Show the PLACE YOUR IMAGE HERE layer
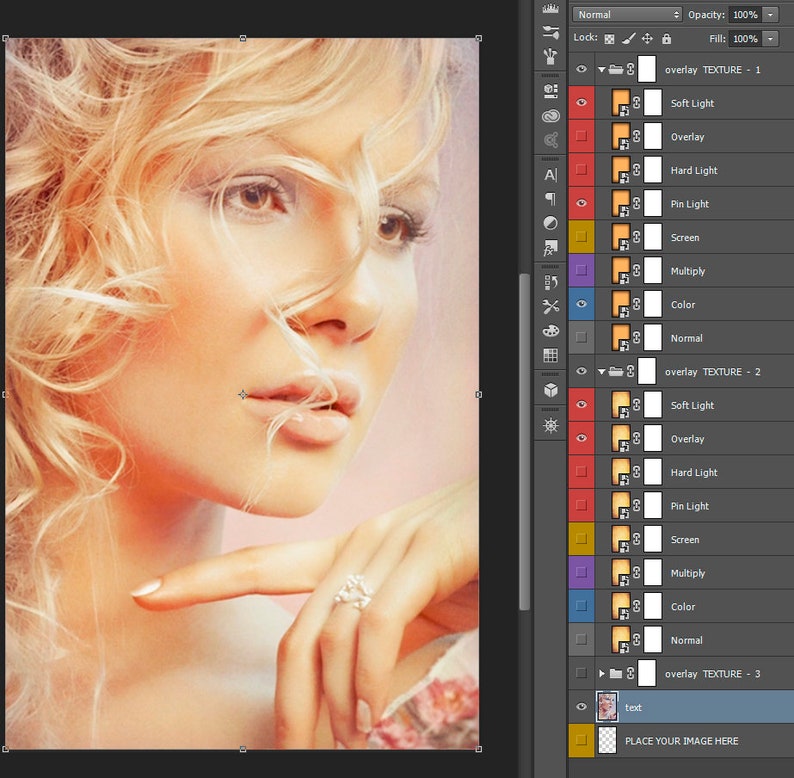 tap(581, 740)
